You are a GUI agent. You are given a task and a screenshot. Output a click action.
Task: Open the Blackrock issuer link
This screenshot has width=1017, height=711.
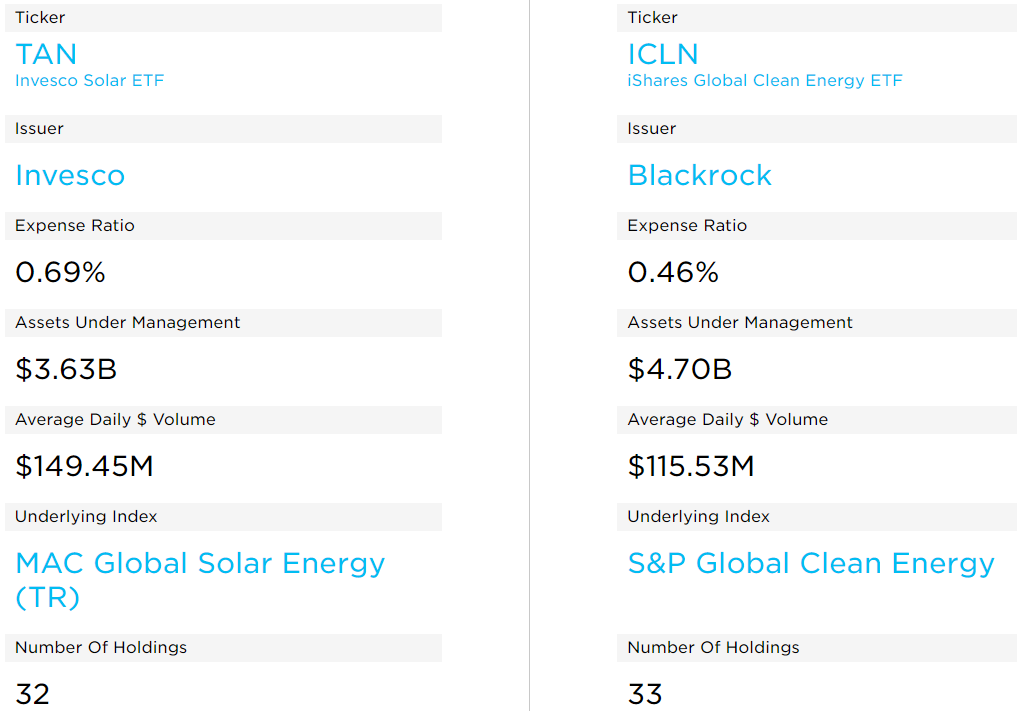click(700, 176)
